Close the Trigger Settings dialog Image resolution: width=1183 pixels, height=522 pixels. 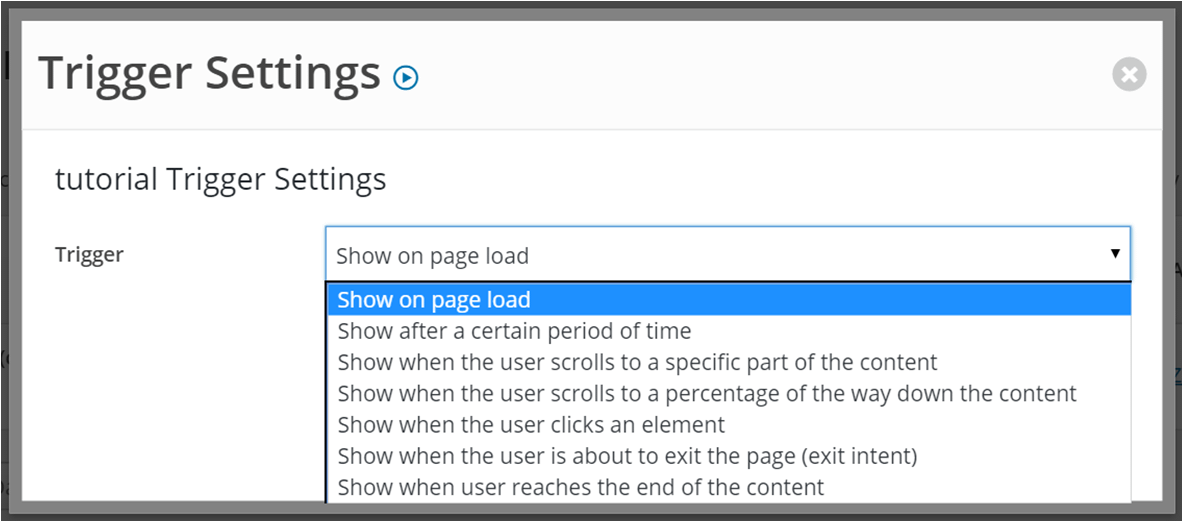pyautogui.click(x=1129, y=75)
